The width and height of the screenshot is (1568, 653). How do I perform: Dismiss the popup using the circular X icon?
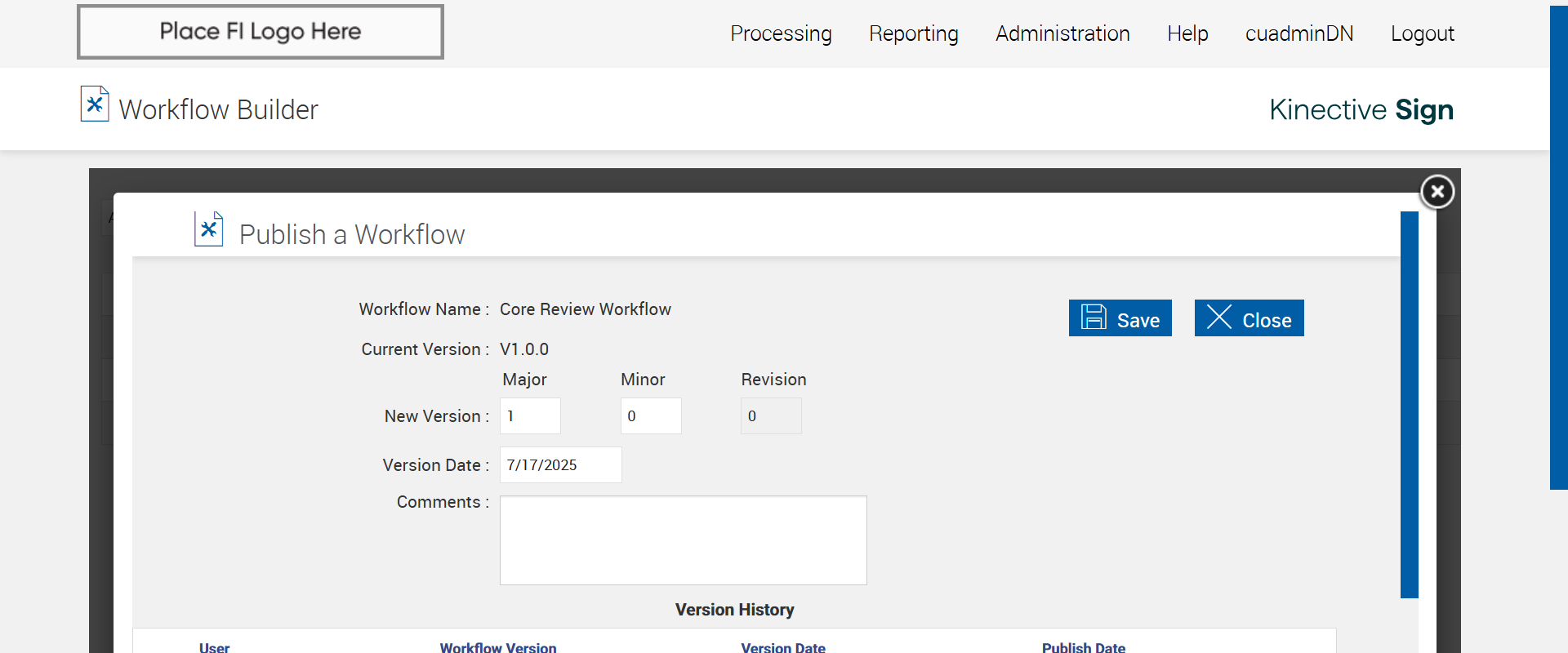click(1437, 192)
